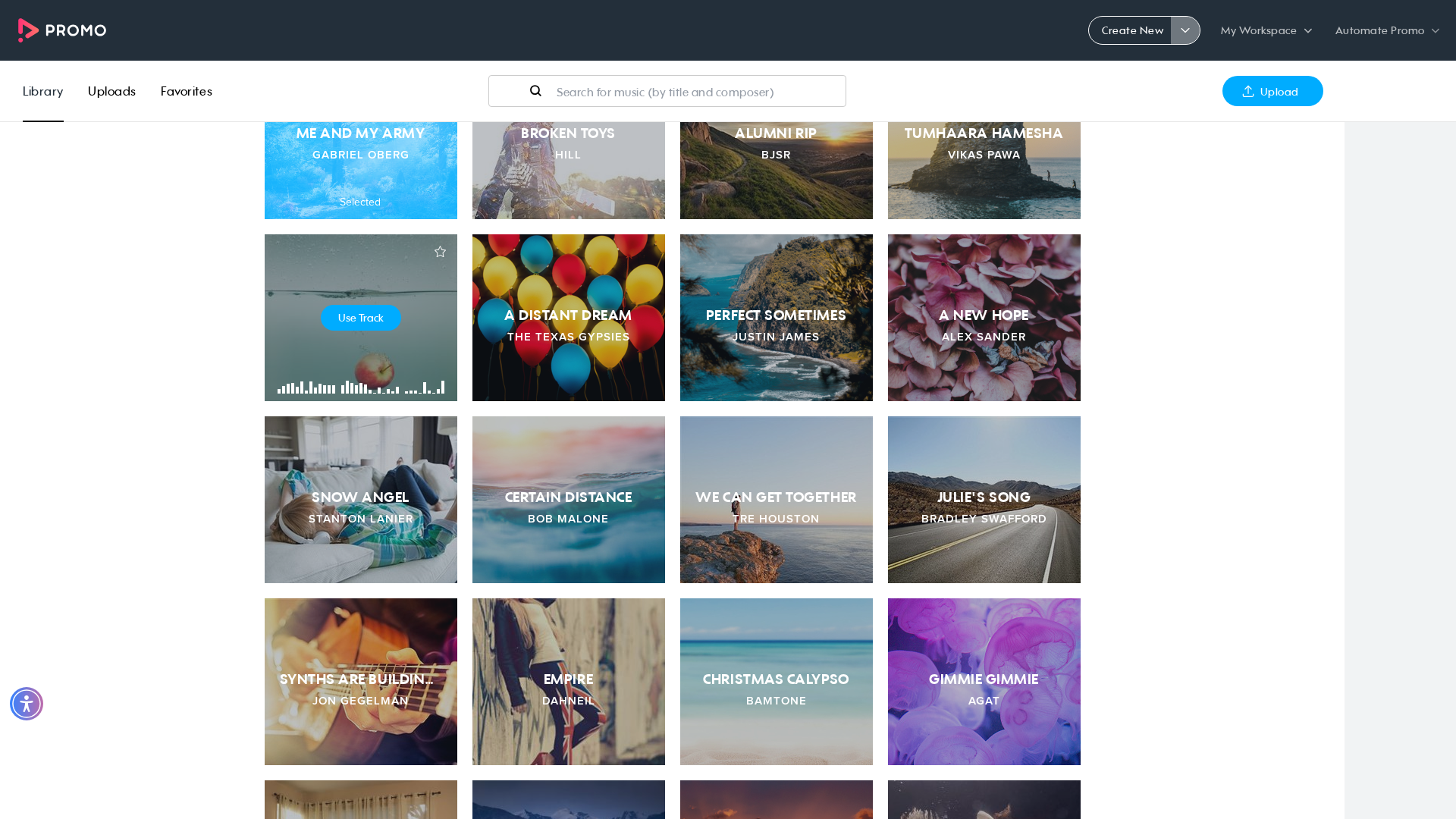Seek within the track waveform
The image size is (1456, 819).
(361, 387)
